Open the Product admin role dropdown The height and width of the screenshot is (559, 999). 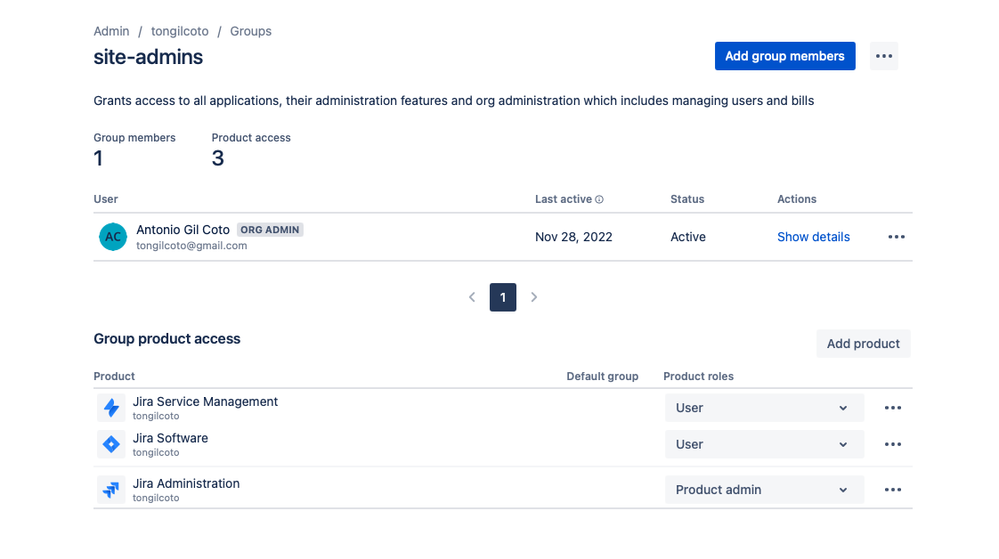click(x=764, y=490)
